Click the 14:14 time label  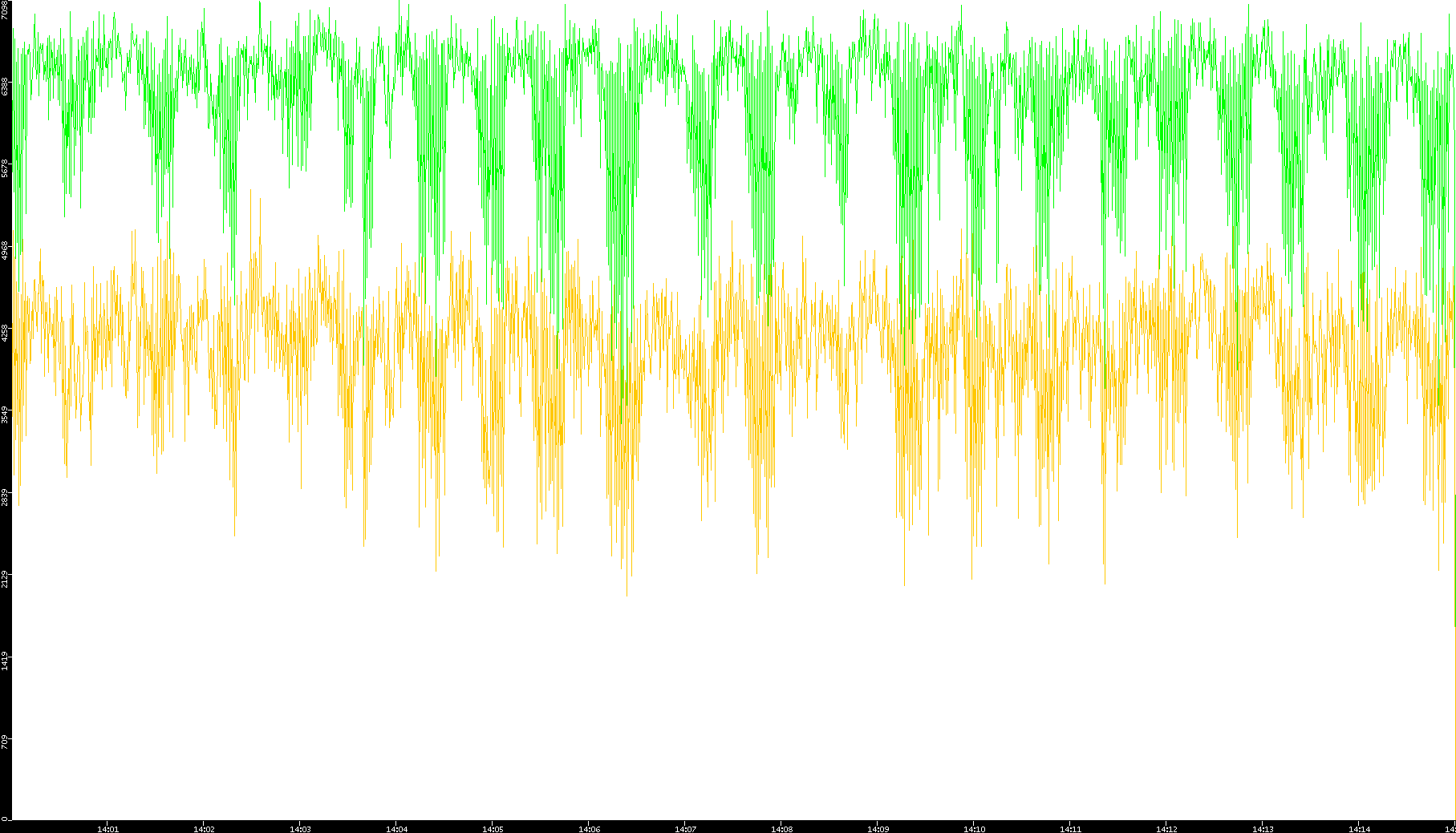tap(1359, 829)
